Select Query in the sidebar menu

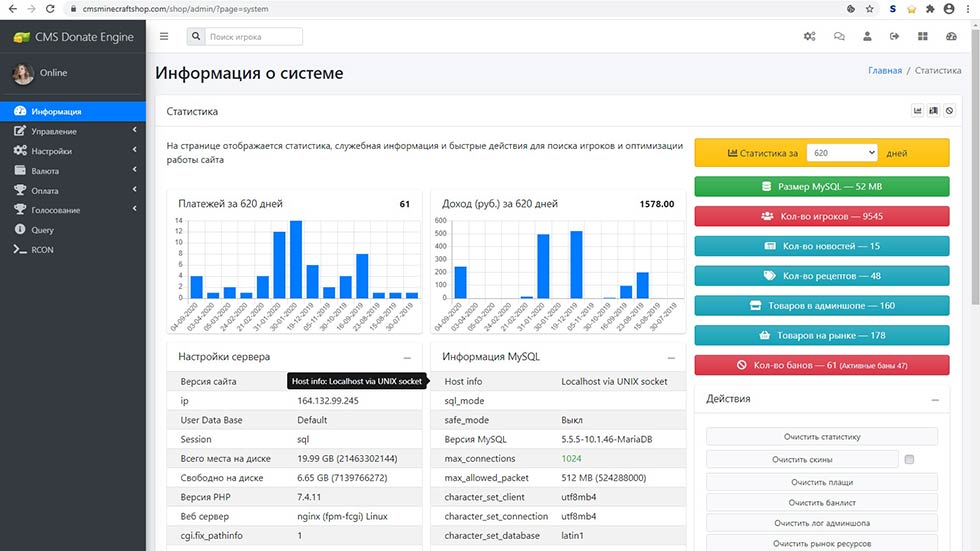(42, 230)
